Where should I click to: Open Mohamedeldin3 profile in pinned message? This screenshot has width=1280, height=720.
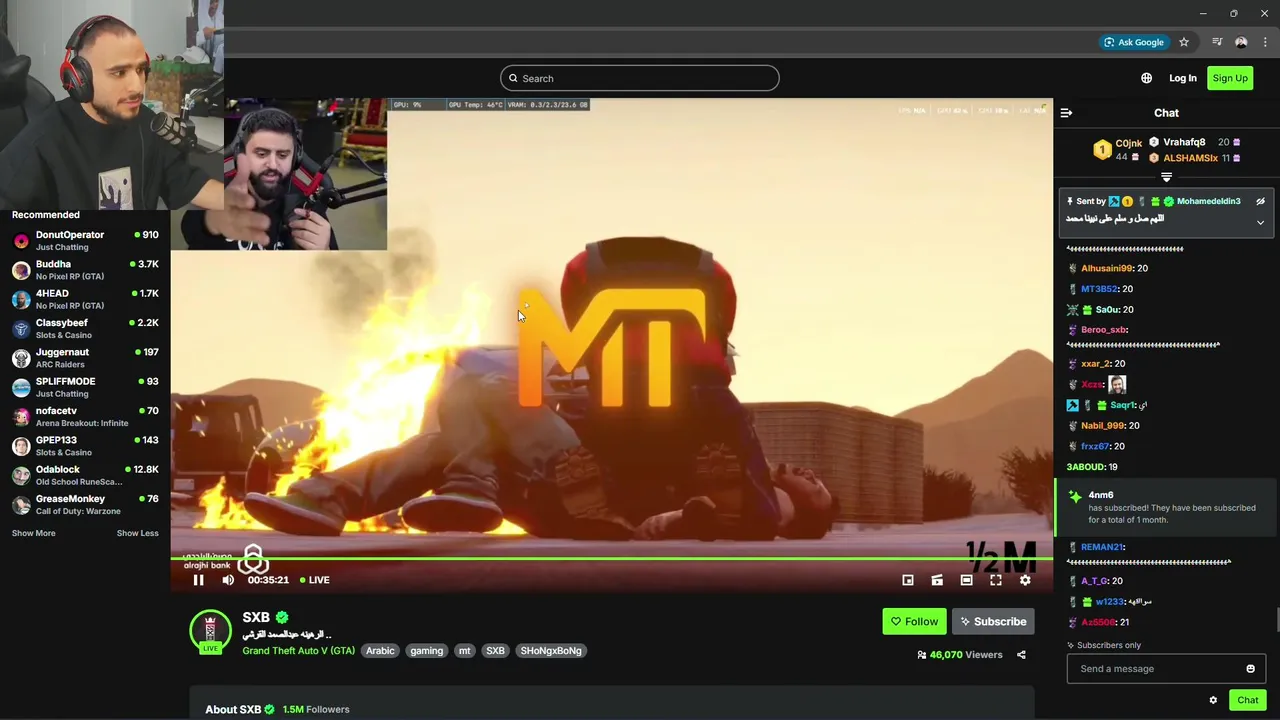1208,201
